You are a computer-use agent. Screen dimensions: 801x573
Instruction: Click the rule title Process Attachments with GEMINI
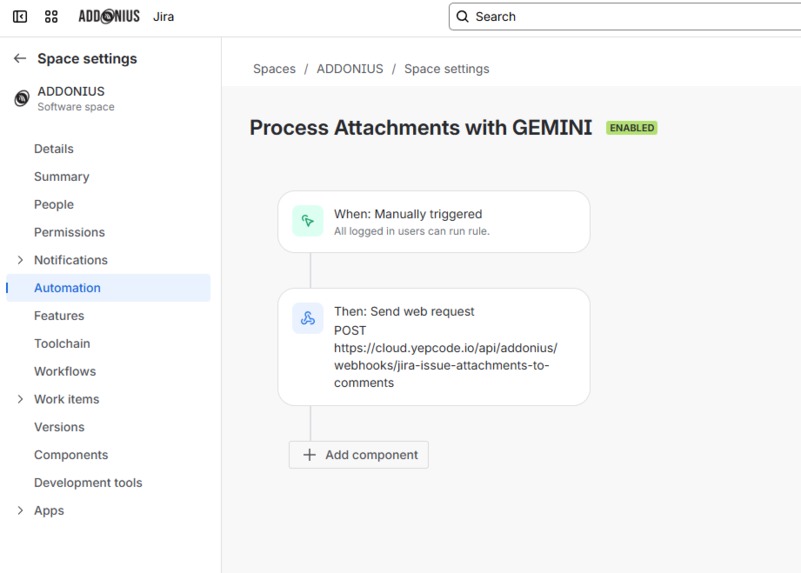point(420,128)
